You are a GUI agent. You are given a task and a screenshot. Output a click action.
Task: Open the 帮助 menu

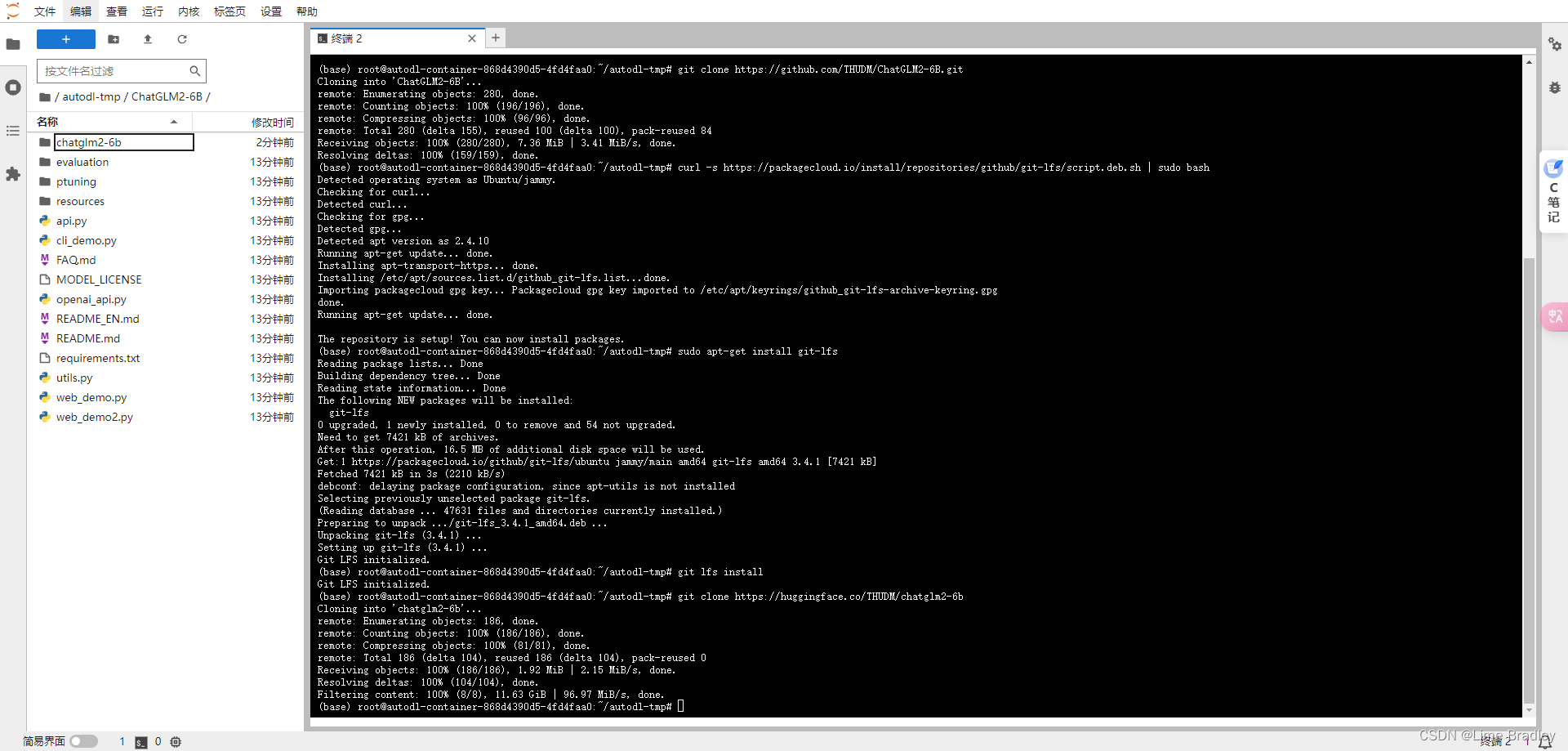pos(307,11)
